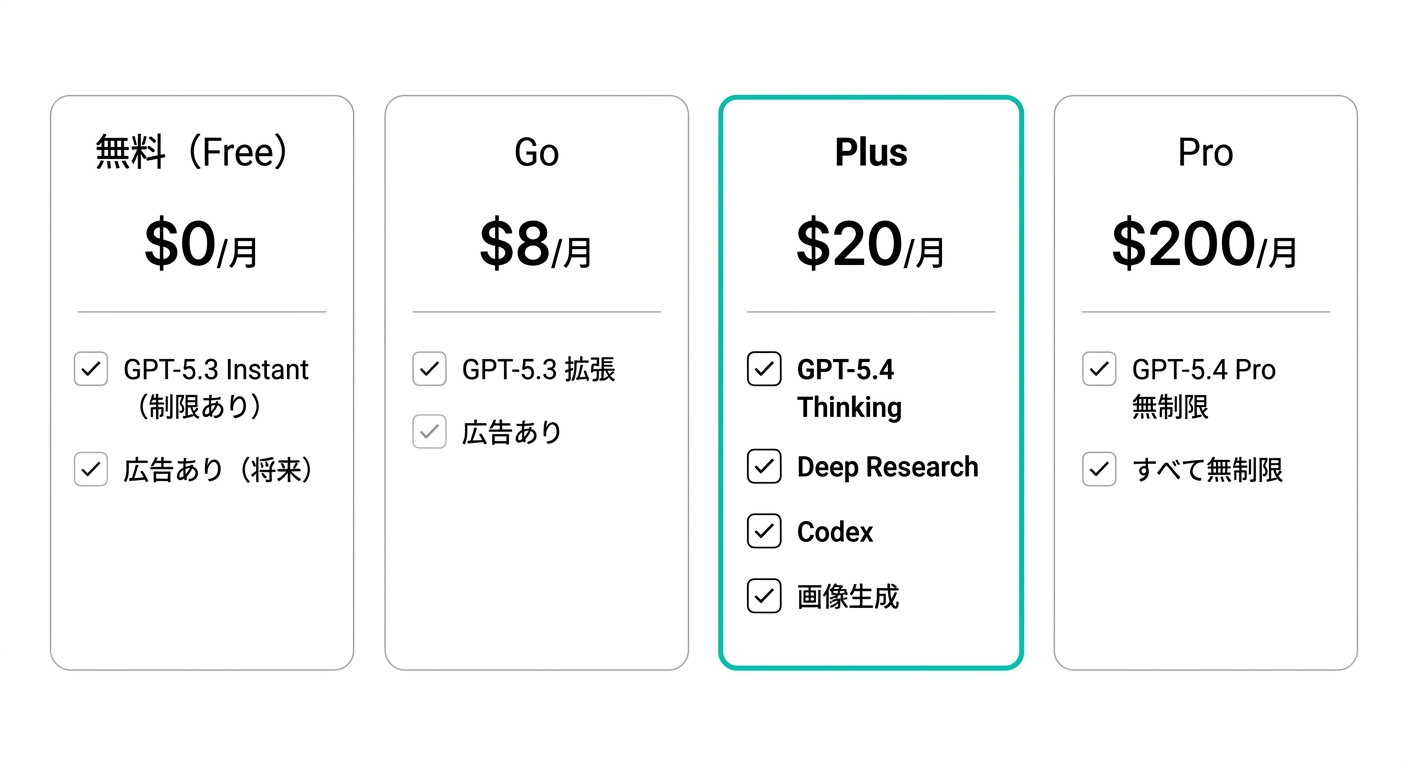Click the greyed 広告あり checkbox in Go plan
This screenshot has height=768, width=1408.
pyautogui.click(x=430, y=432)
